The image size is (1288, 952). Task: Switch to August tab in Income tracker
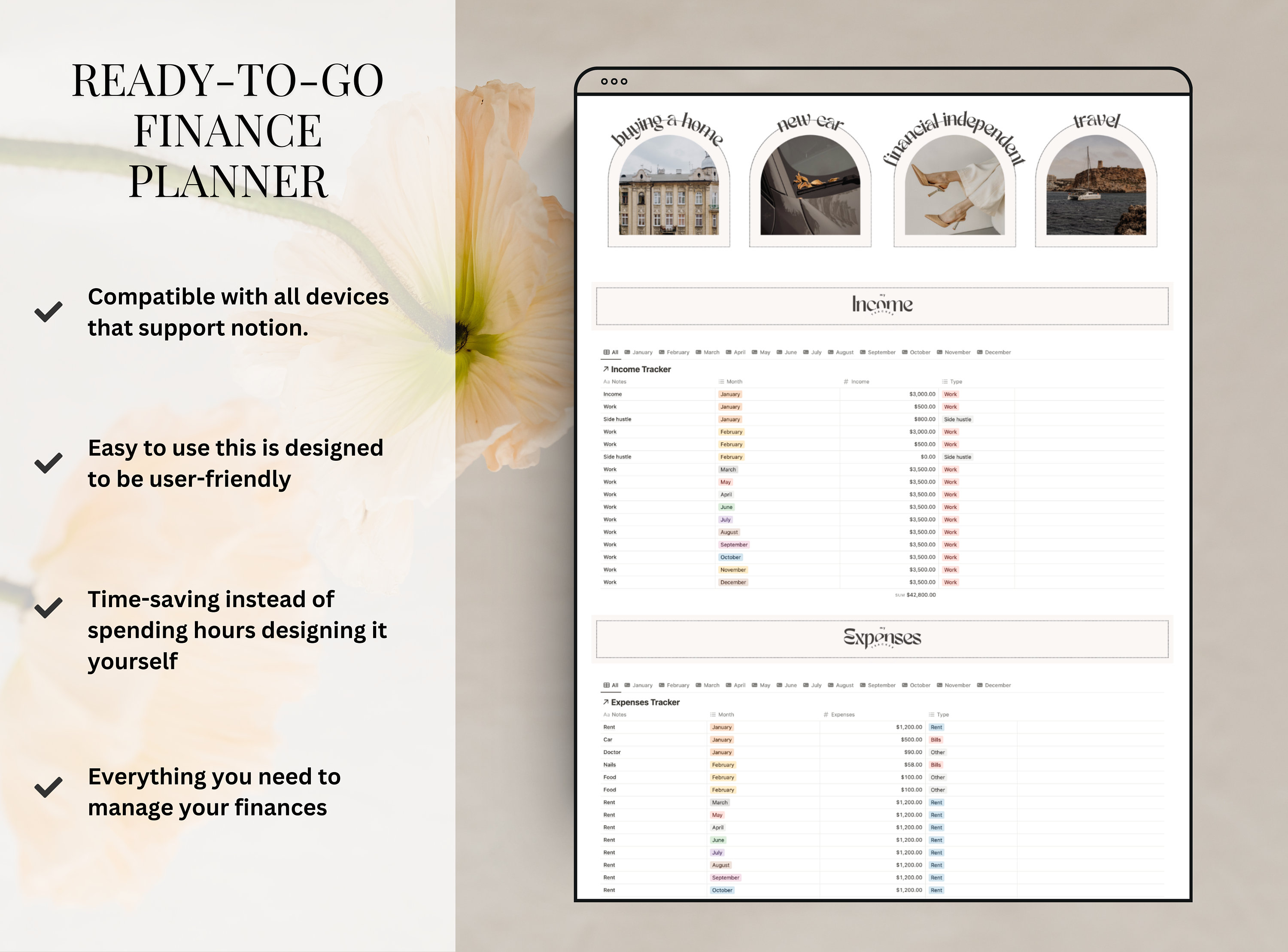[841, 352]
